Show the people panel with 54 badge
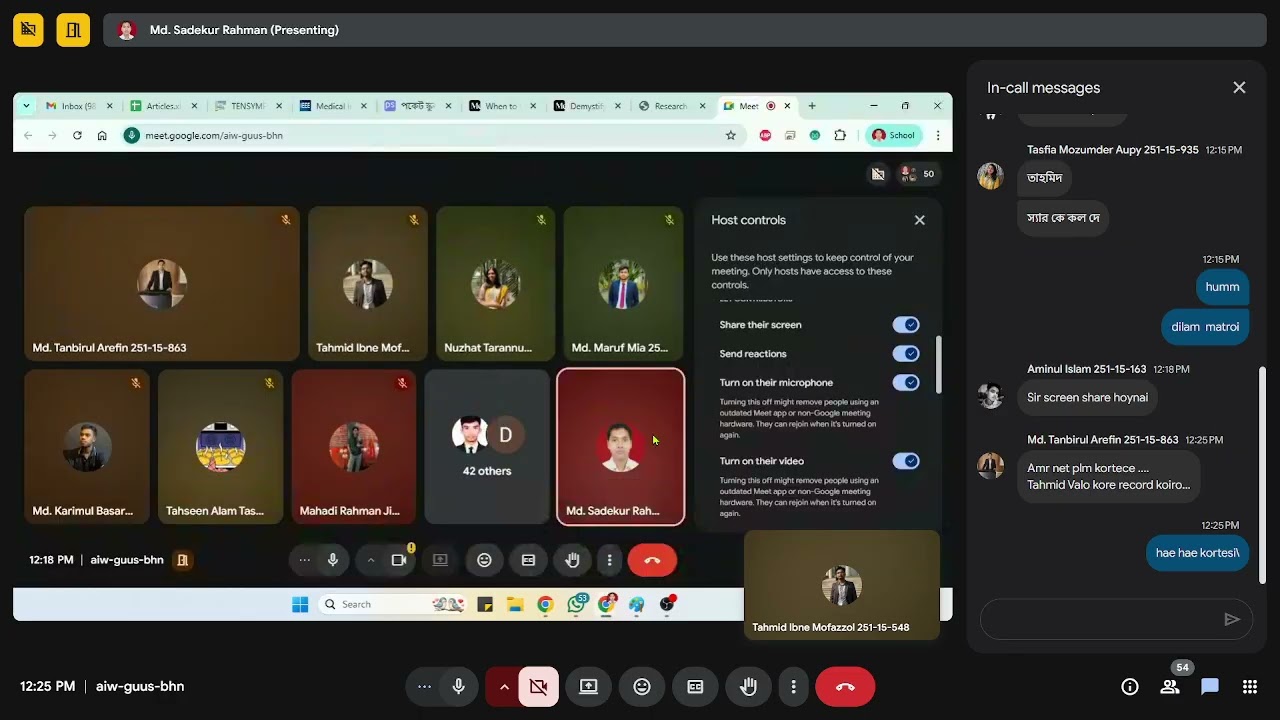Viewport: 1280px width, 720px height. click(1170, 687)
